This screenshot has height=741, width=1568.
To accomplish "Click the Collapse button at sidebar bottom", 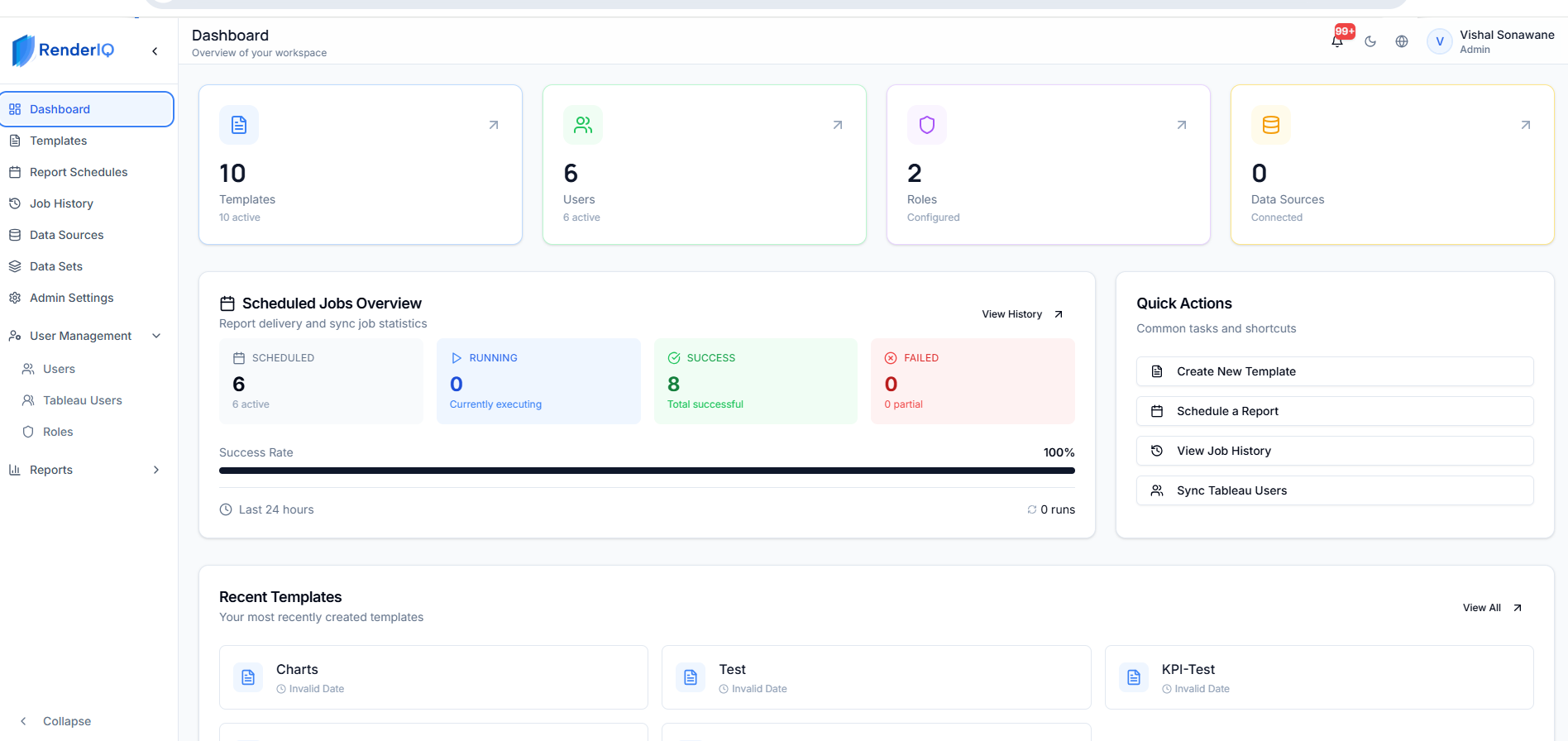I will click(55, 721).
